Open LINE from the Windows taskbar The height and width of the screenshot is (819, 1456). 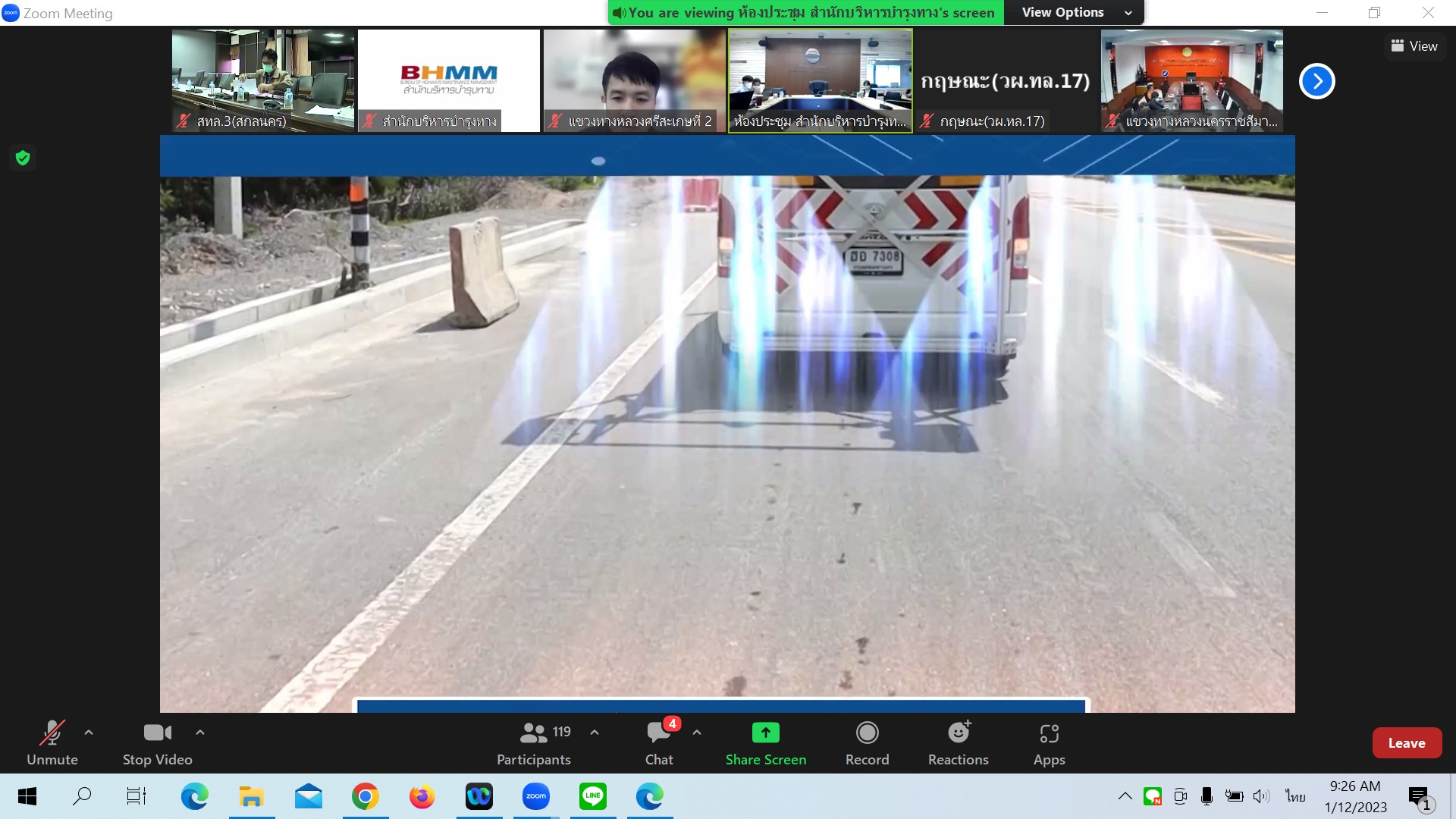pos(592,796)
